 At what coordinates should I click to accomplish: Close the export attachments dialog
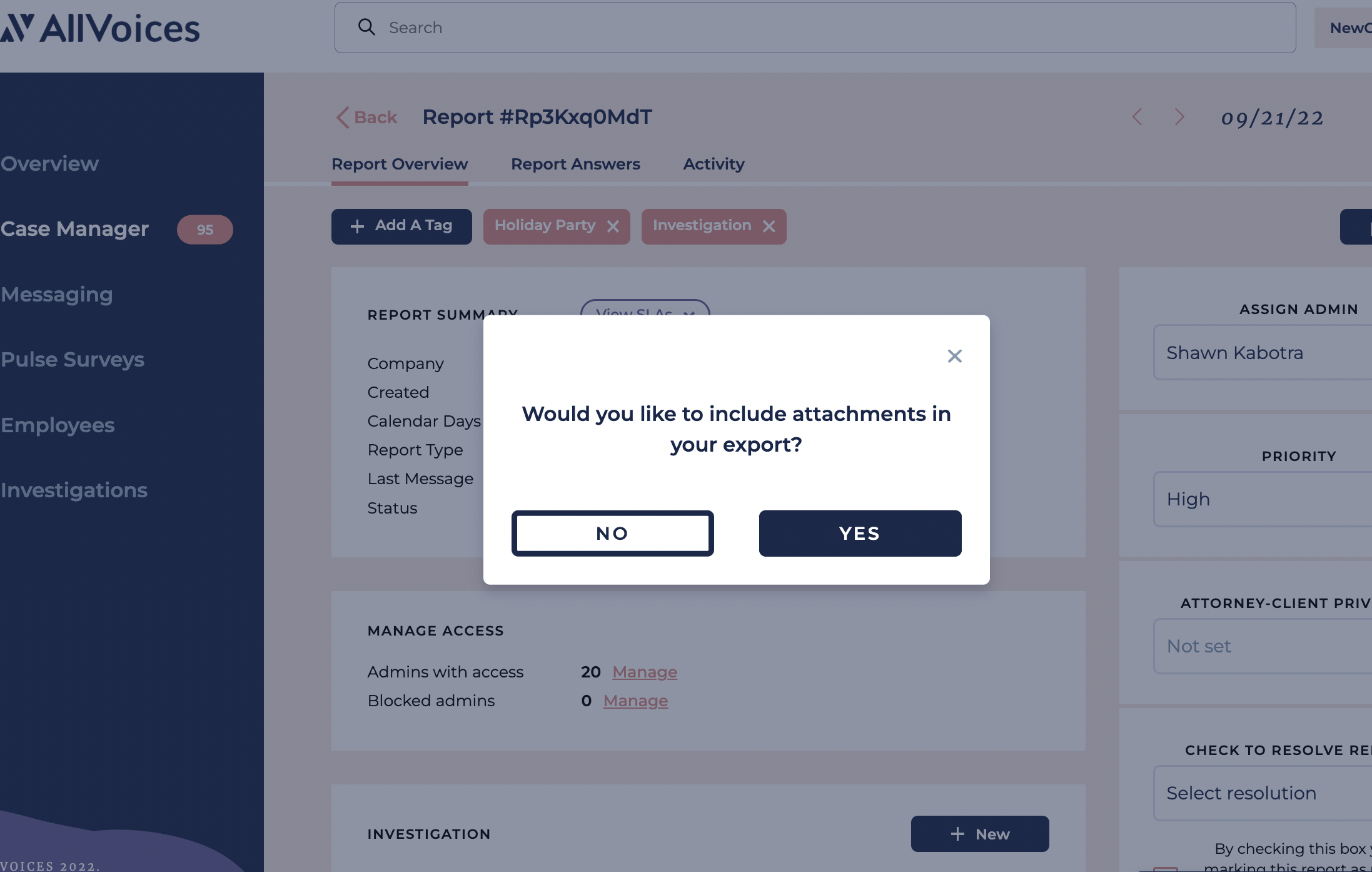(x=954, y=356)
